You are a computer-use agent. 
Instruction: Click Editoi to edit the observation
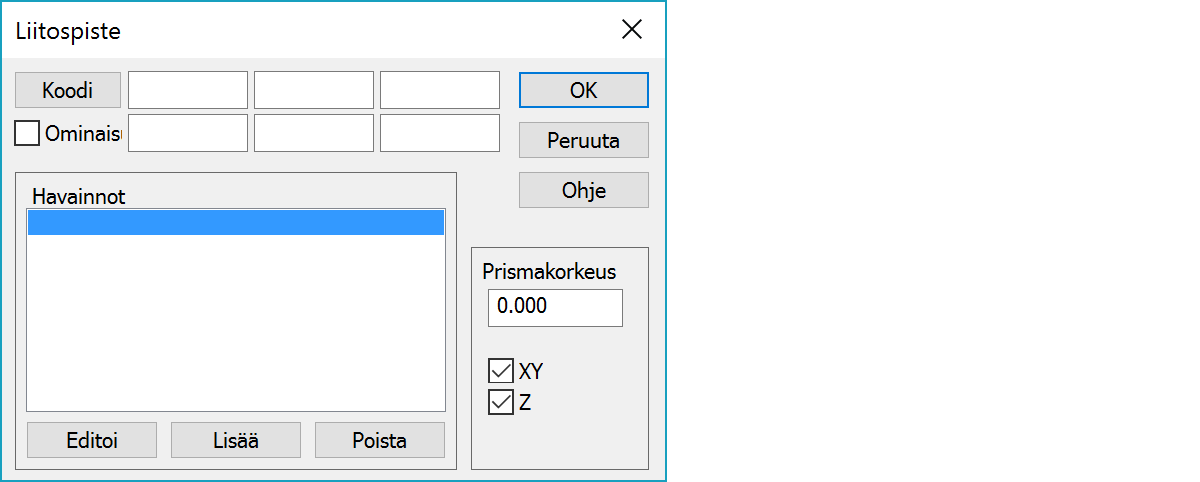click(x=92, y=440)
